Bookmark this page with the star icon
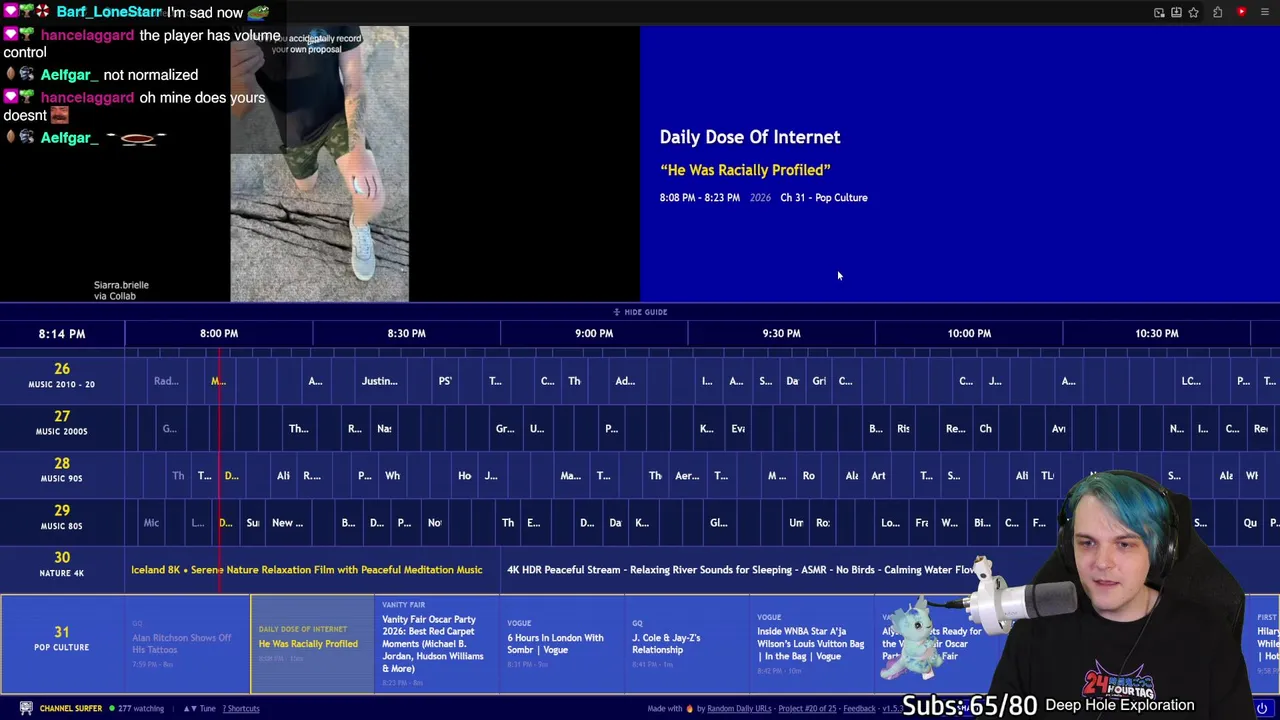 [x=1193, y=13]
